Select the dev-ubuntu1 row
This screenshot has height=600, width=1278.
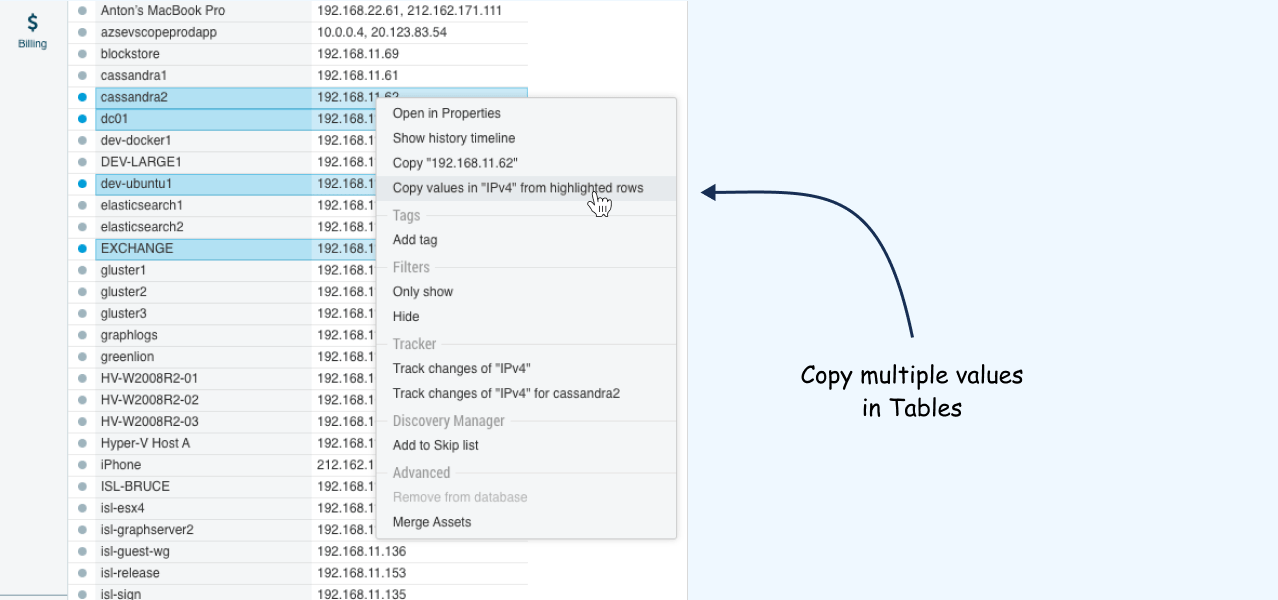235,184
